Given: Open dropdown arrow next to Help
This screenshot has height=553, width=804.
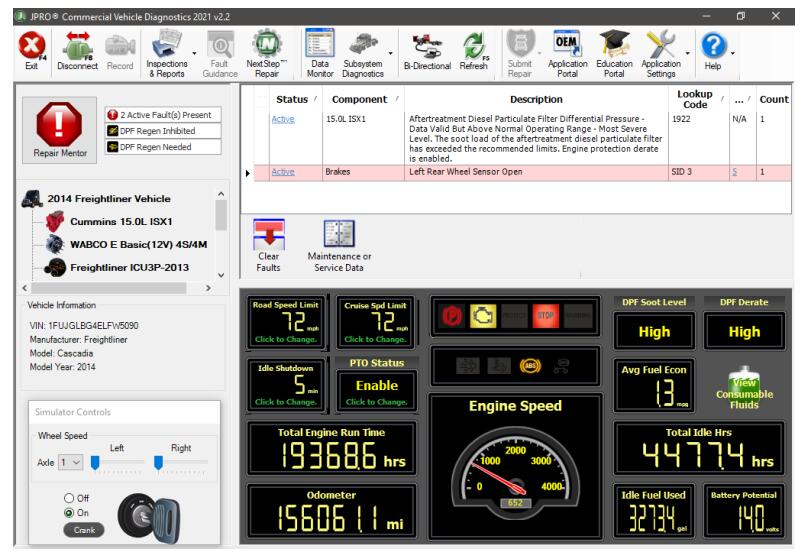Looking at the screenshot, I should point(733,53).
